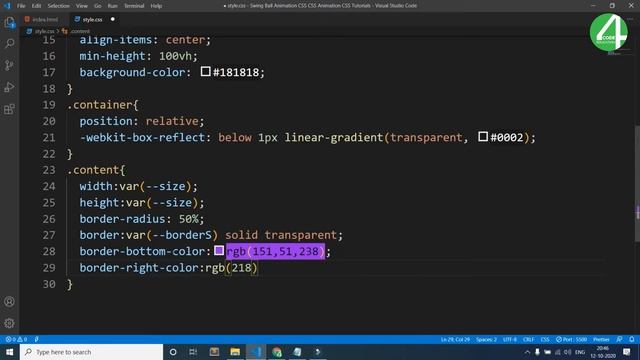Click the Type here to search box

click(91, 352)
